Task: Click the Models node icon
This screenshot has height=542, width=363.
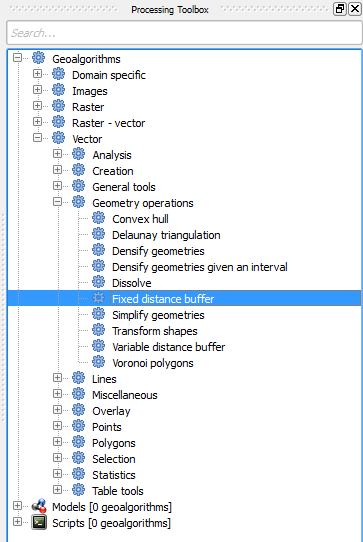Action: click(39, 506)
